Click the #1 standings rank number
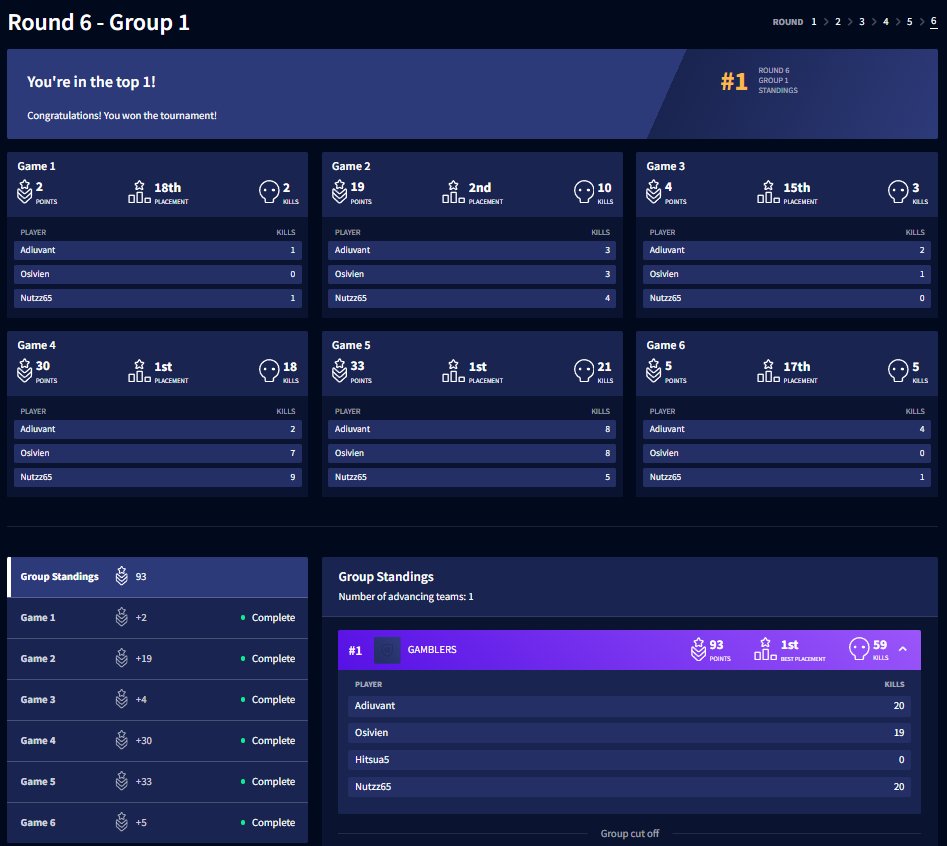Viewport: 947px width, 846px height. click(734, 81)
